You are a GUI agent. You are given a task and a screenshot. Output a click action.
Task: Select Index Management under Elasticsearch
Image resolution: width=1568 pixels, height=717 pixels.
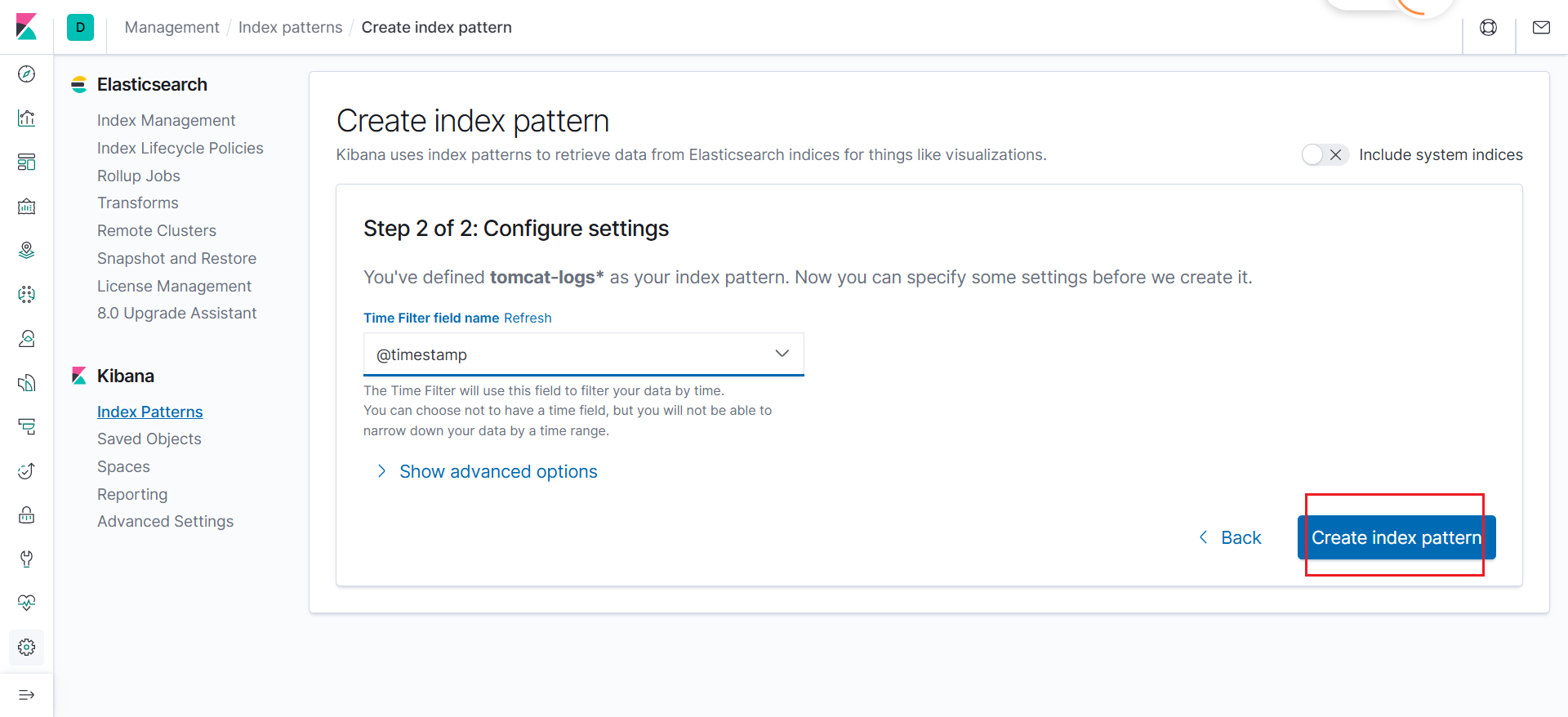(x=166, y=121)
